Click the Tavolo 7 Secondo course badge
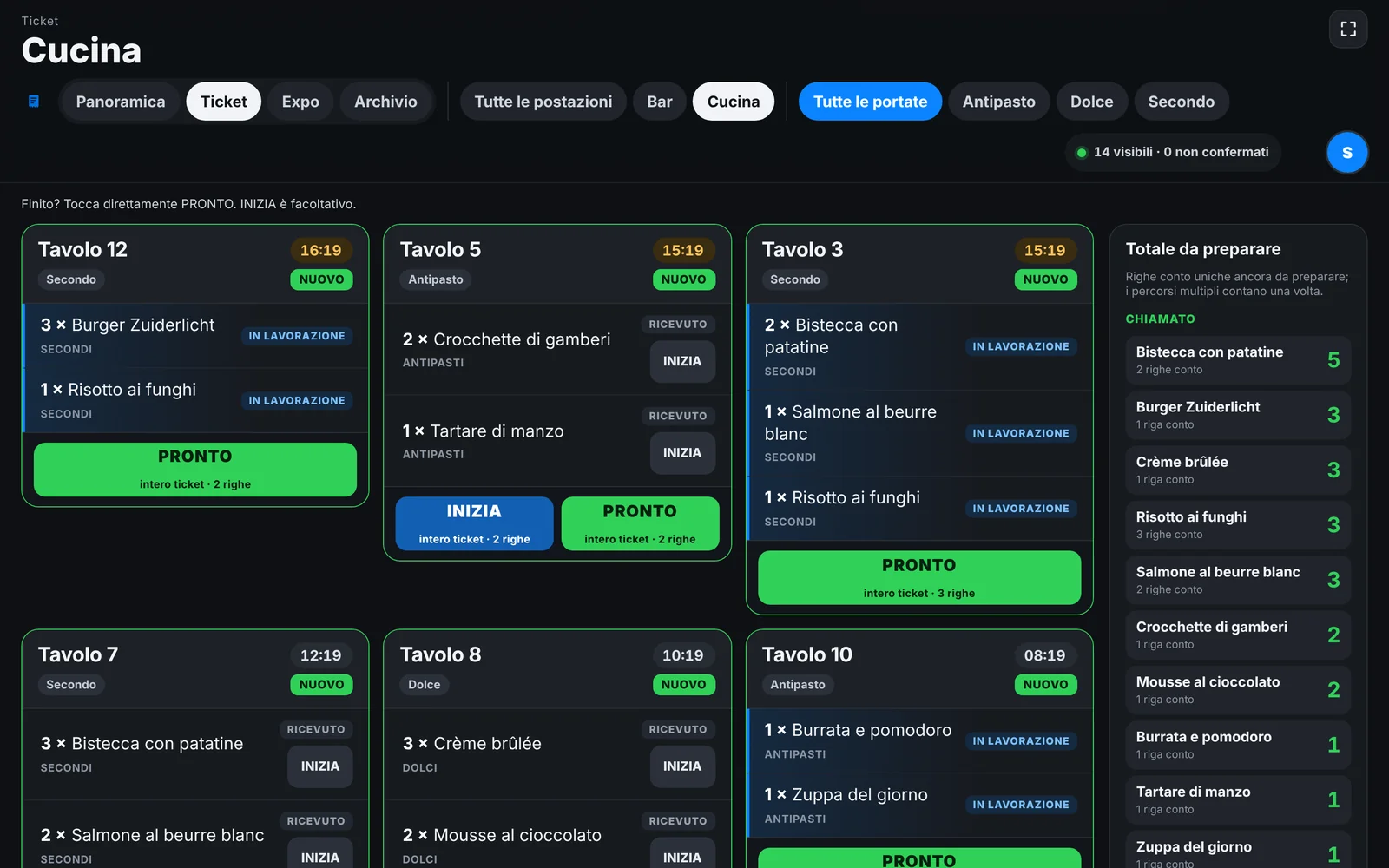Screen dimensions: 1389x868 pos(71,685)
